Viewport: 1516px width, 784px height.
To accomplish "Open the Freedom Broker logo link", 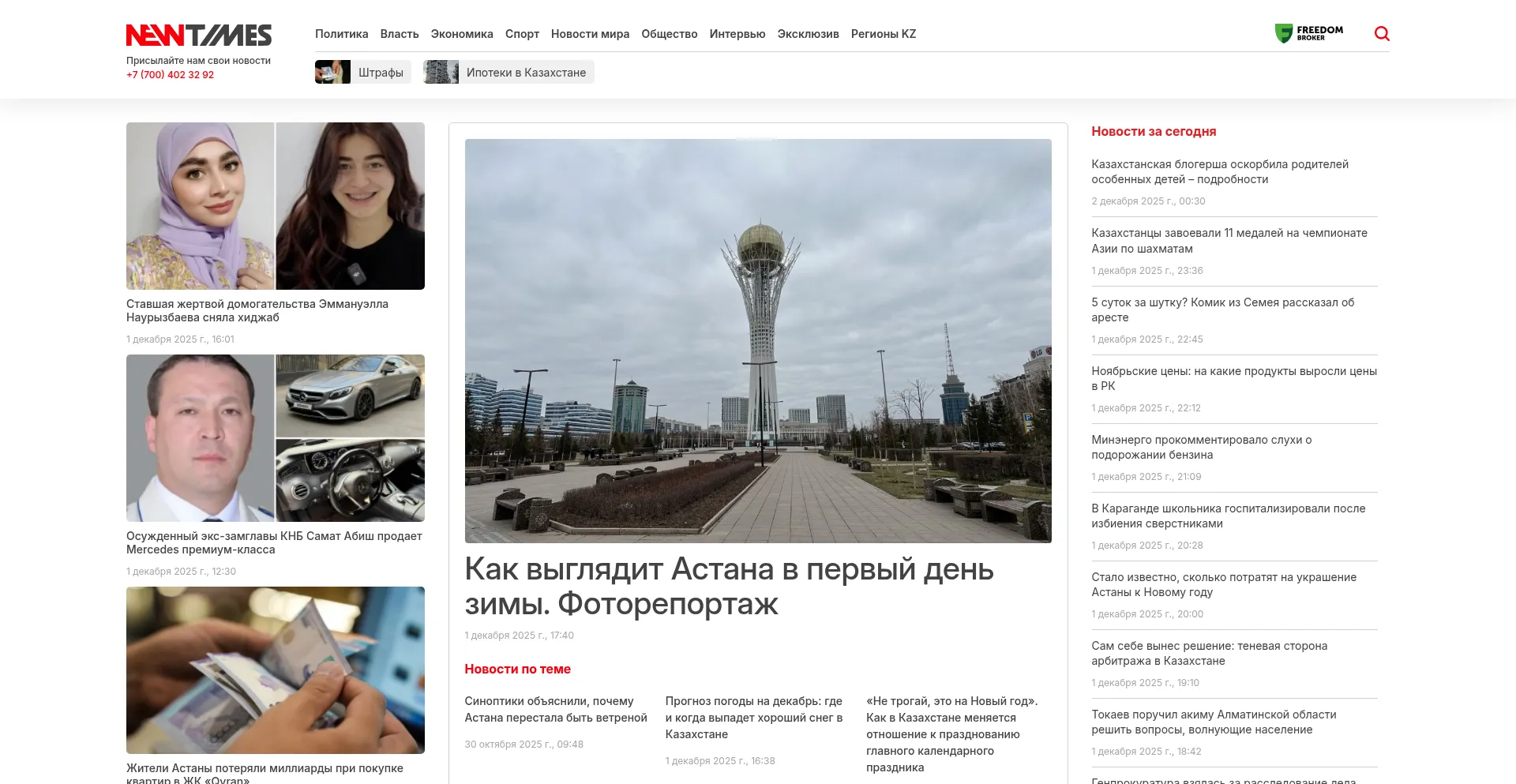I will 1309,33.
